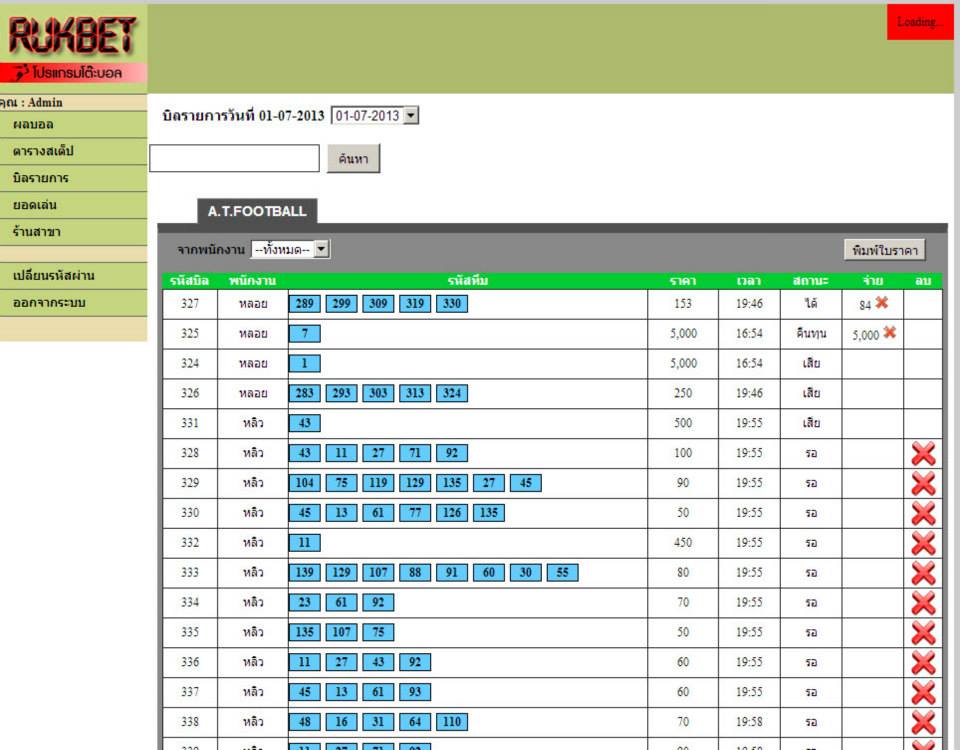The image size is (960, 750).
Task: Delete bill 333 using its red X
Action: tap(923, 573)
